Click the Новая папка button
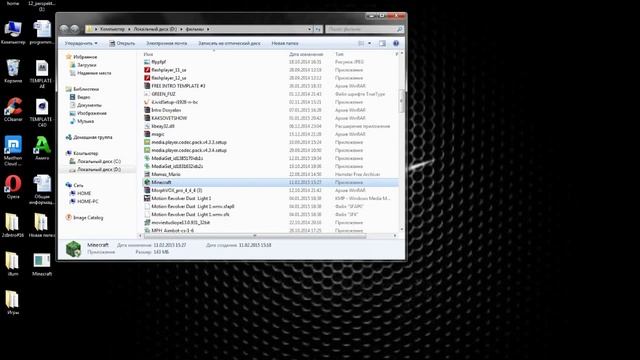 click(x=285, y=43)
